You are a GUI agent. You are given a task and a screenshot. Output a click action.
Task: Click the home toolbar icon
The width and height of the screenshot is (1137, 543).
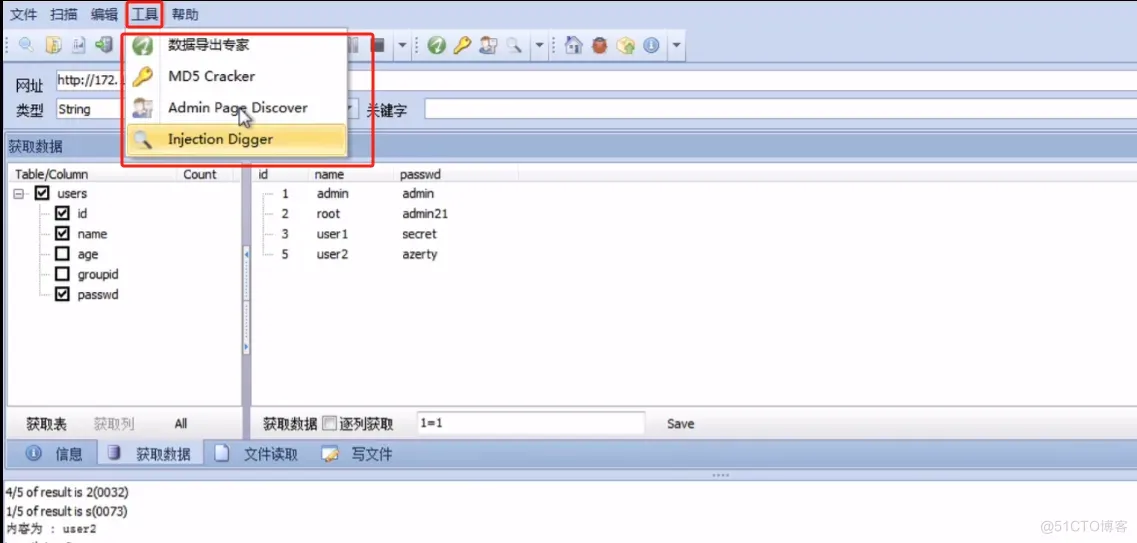pos(574,46)
